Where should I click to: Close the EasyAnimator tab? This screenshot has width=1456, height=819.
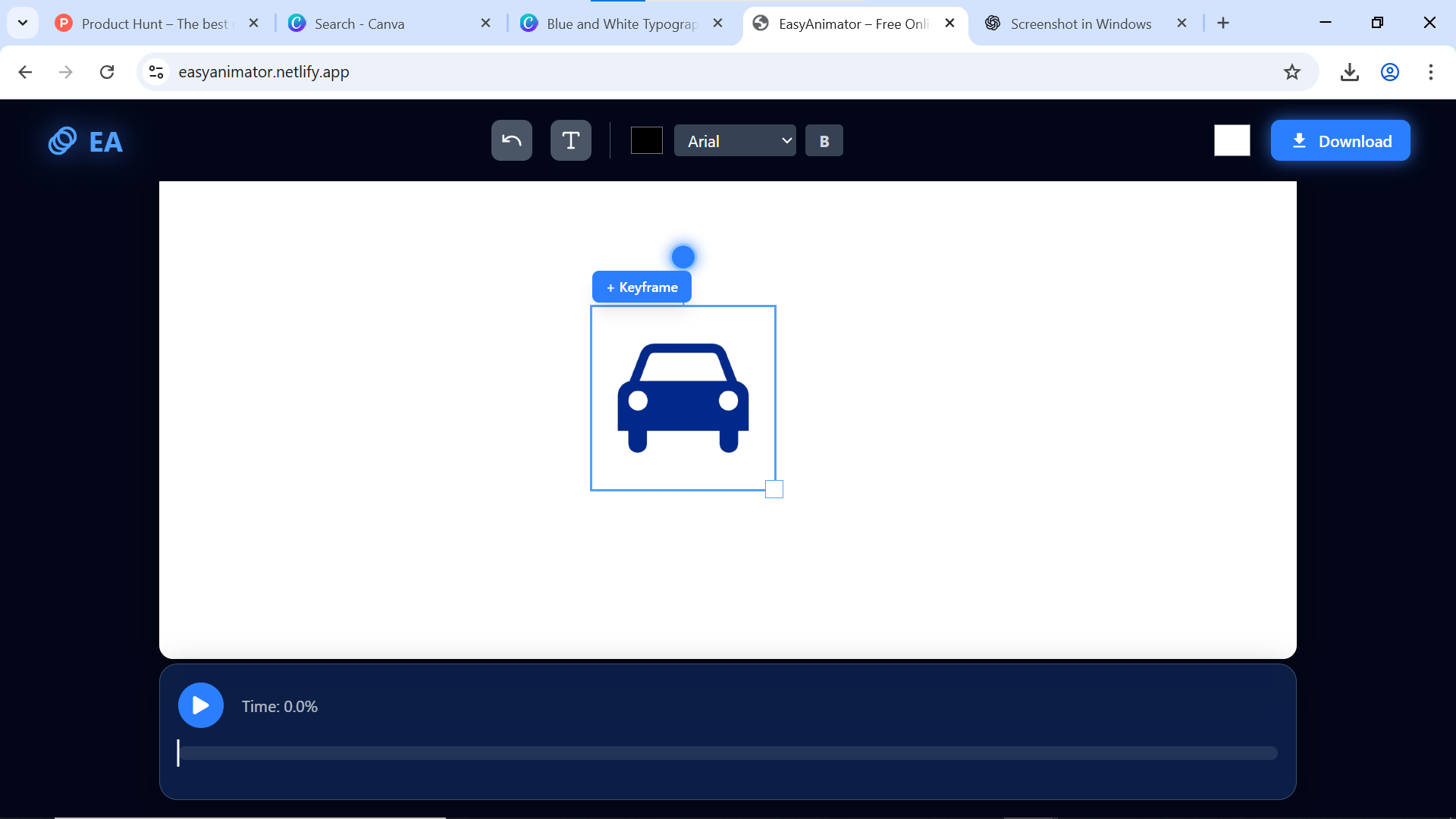pyautogui.click(x=950, y=24)
